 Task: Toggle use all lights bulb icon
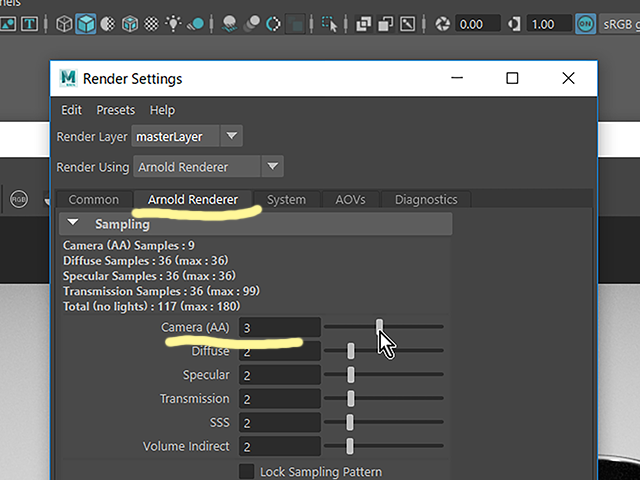point(173,24)
